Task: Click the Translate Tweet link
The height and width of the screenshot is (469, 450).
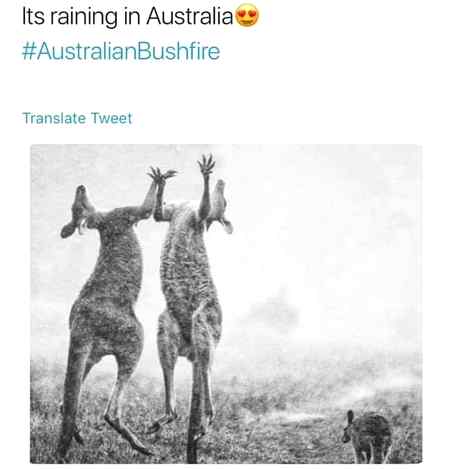Action: (77, 118)
